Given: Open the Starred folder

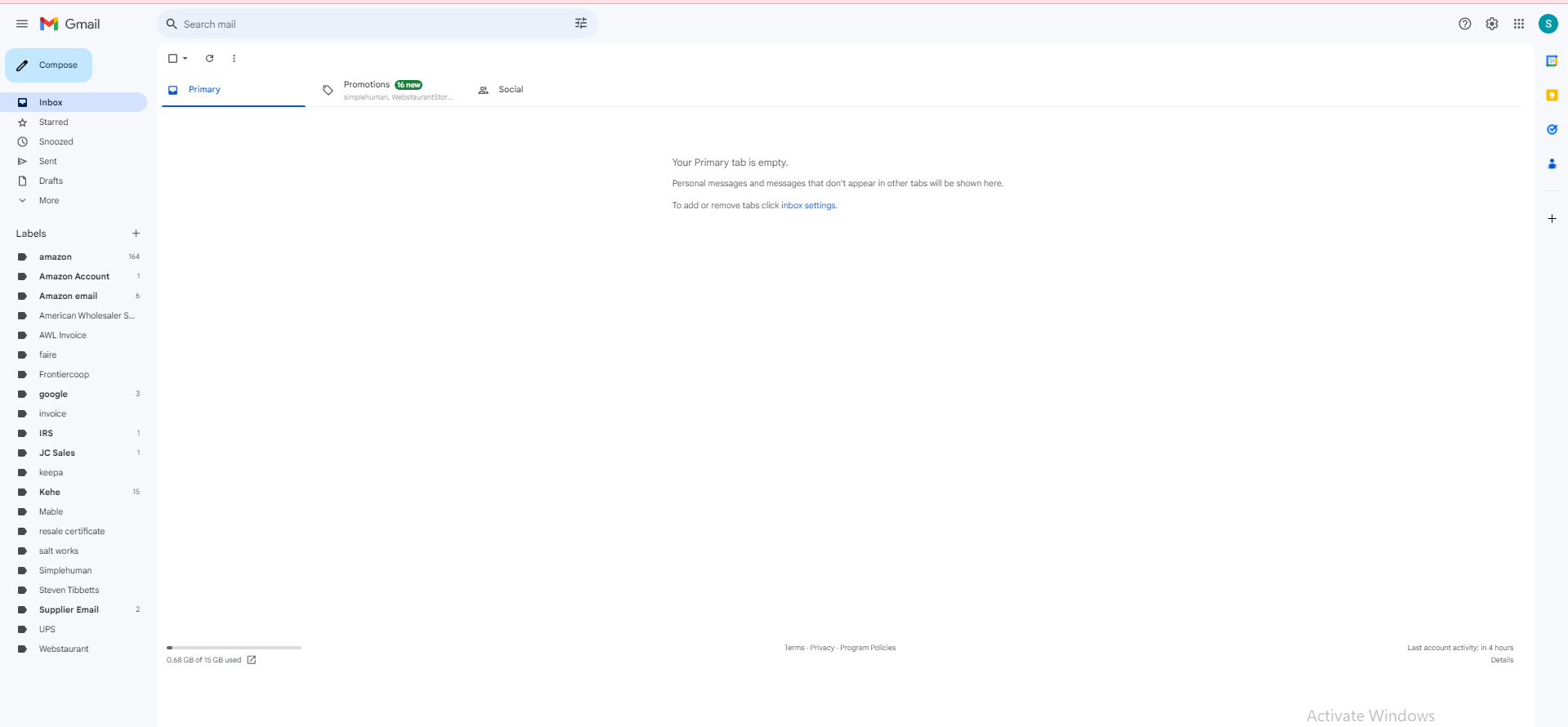Looking at the screenshot, I should pyautogui.click(x=74, y=122).
